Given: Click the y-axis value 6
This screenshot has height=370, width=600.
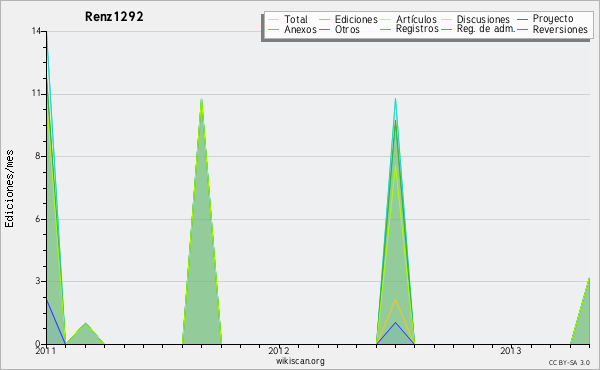Looking at the screenshot, I should 38,219.
